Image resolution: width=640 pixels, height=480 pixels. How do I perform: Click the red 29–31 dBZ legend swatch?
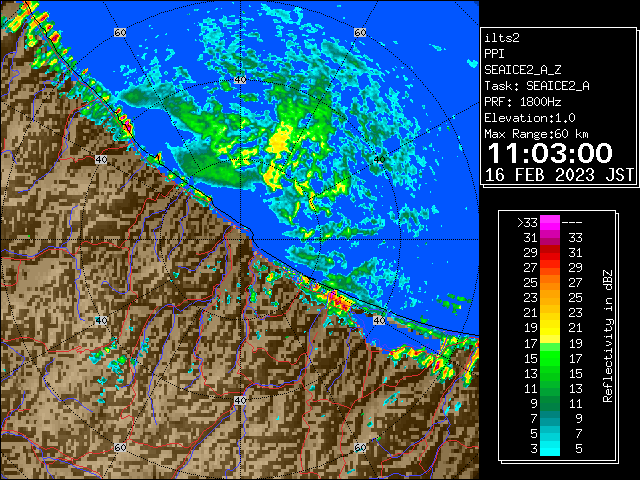point(550,253)
